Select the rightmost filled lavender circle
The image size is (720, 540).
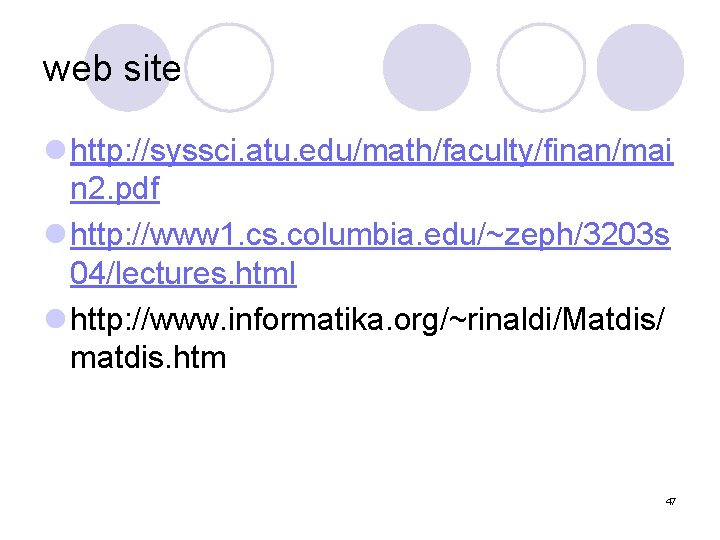[640, 68]
